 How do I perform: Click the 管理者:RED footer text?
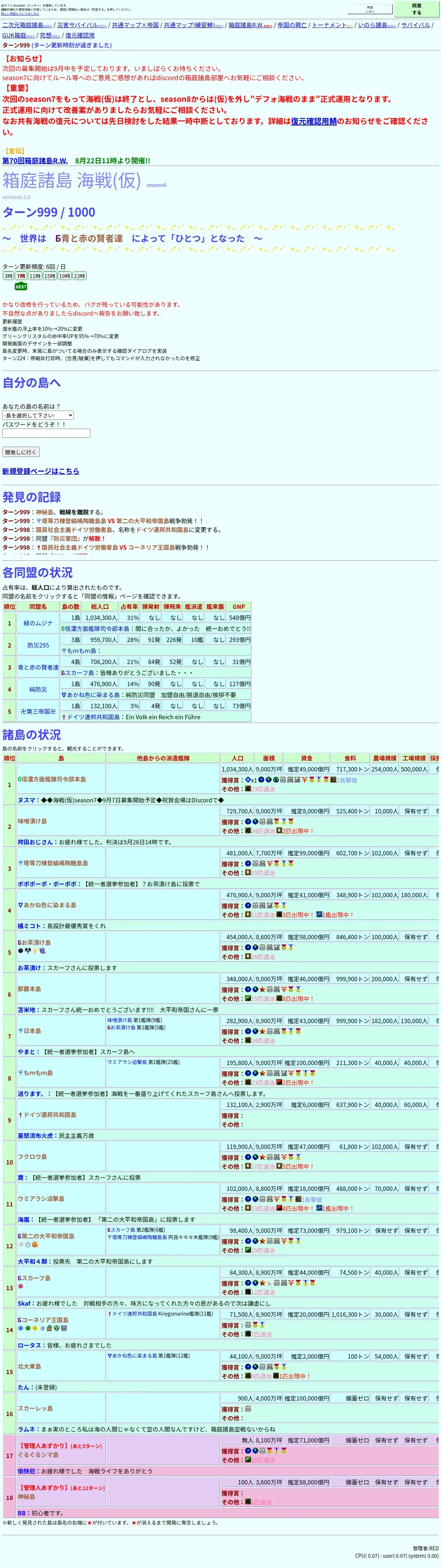pyautogui.click(x=425, y=1548)
